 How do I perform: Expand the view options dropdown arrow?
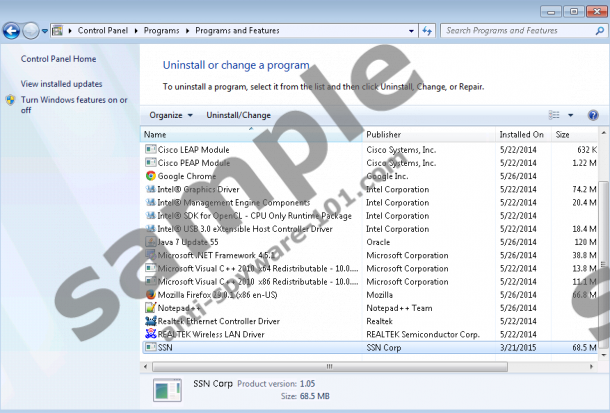(570, 115)
